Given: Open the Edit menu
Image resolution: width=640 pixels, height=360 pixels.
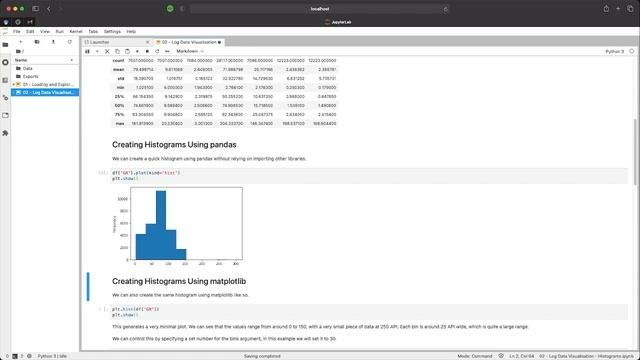Looking at the screenshot, I should 30,31.
